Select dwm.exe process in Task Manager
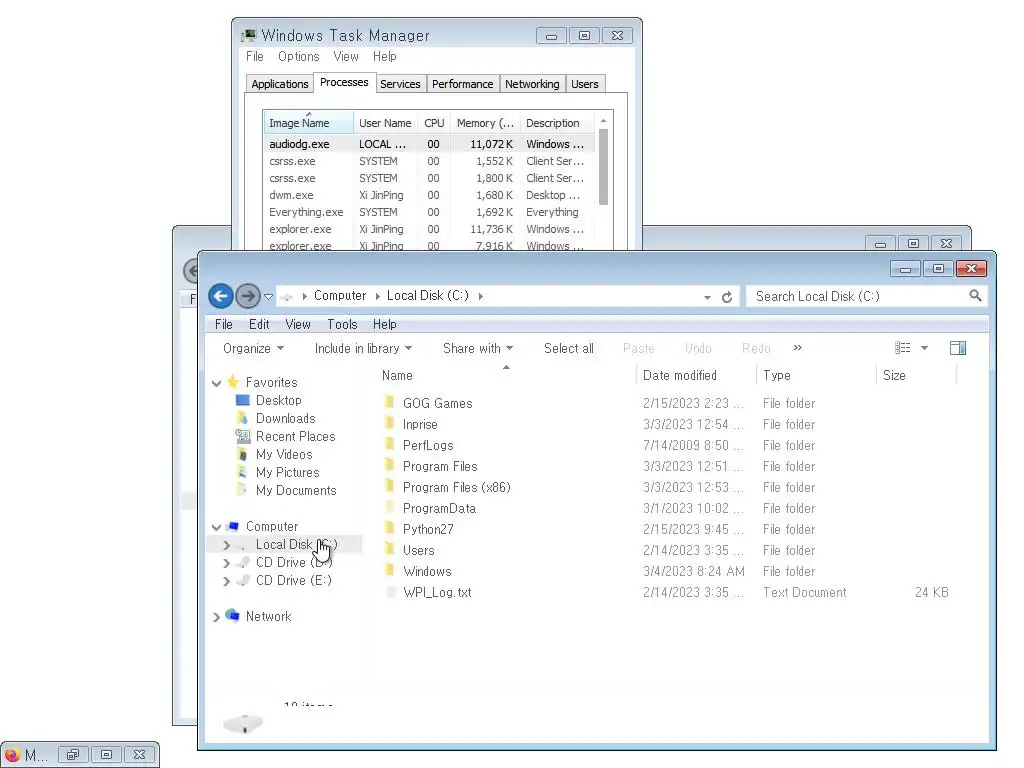The width and height of the screenshot is (1024, 768). coord(429,195)
